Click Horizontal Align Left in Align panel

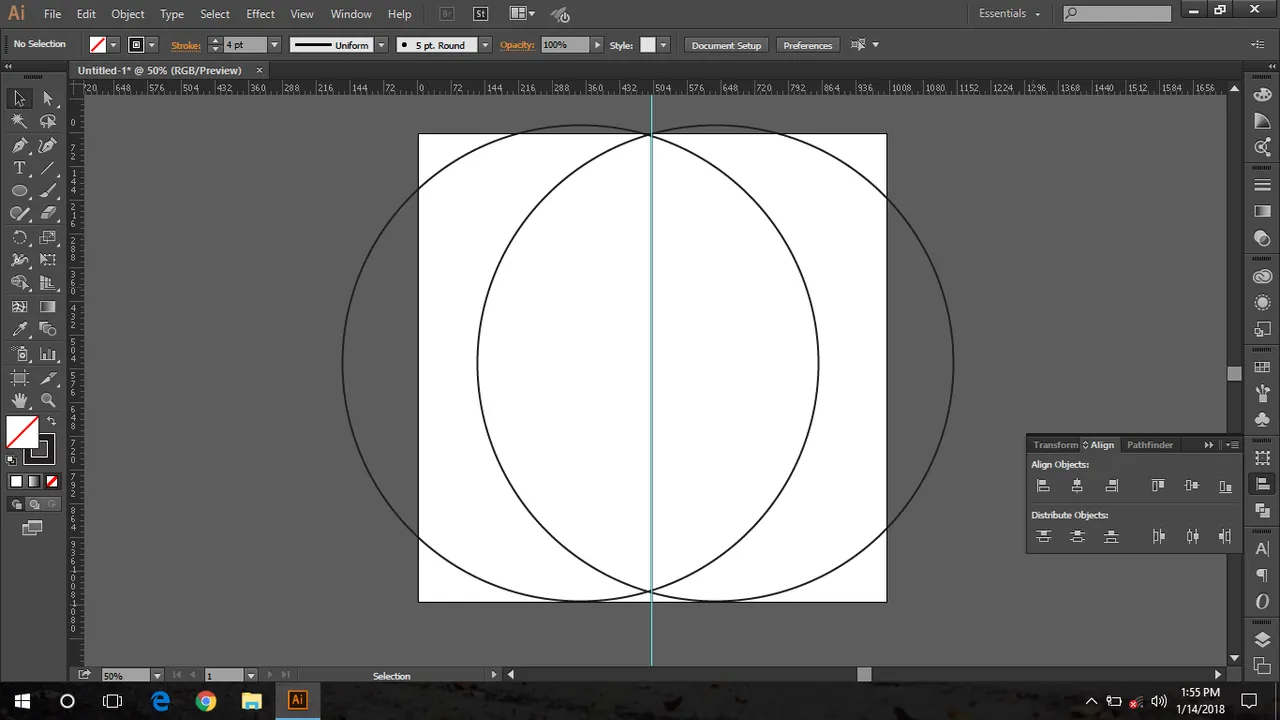[1043, 486]
